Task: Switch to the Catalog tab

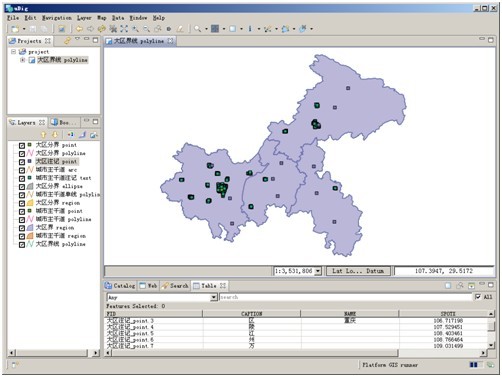Action: (x=120, y=286)
